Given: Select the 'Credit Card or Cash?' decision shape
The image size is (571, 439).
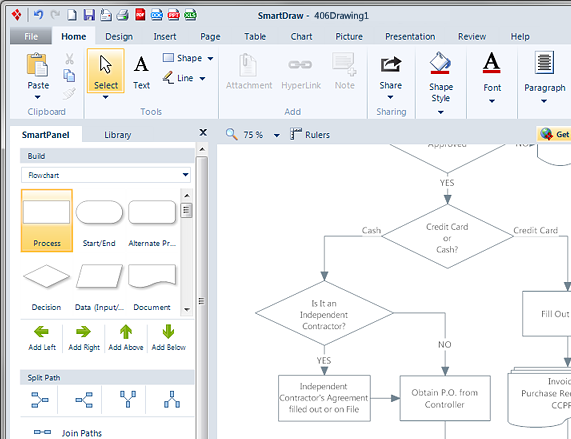Looking at the screenshot, I should pyautogui.click(x=447, y=237).
